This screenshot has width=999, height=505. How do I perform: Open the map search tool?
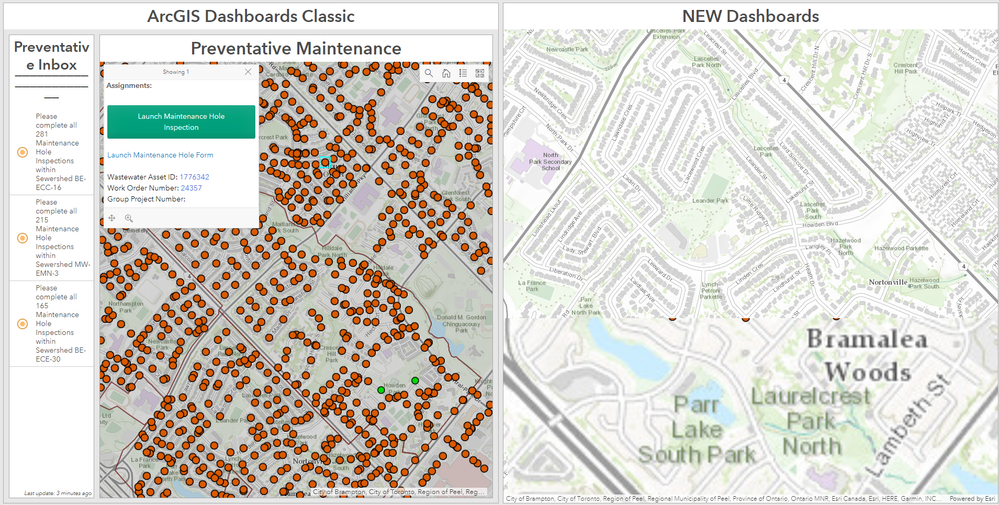(429, 73)
